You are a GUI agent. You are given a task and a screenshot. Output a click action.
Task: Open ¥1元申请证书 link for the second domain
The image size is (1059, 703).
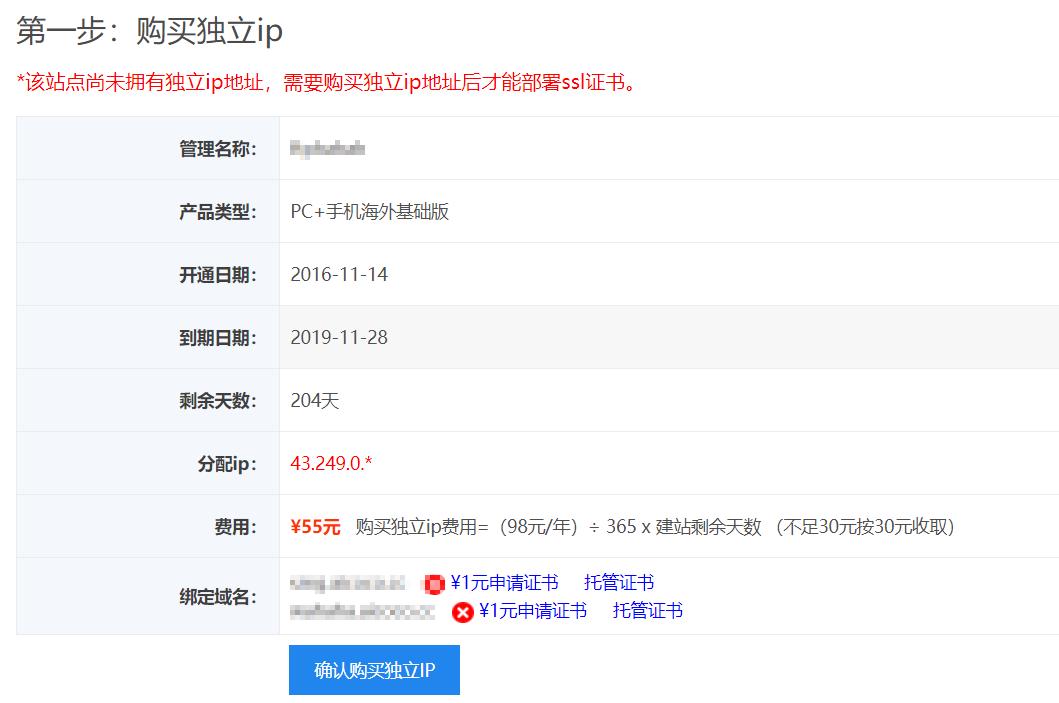pos(533,610)
